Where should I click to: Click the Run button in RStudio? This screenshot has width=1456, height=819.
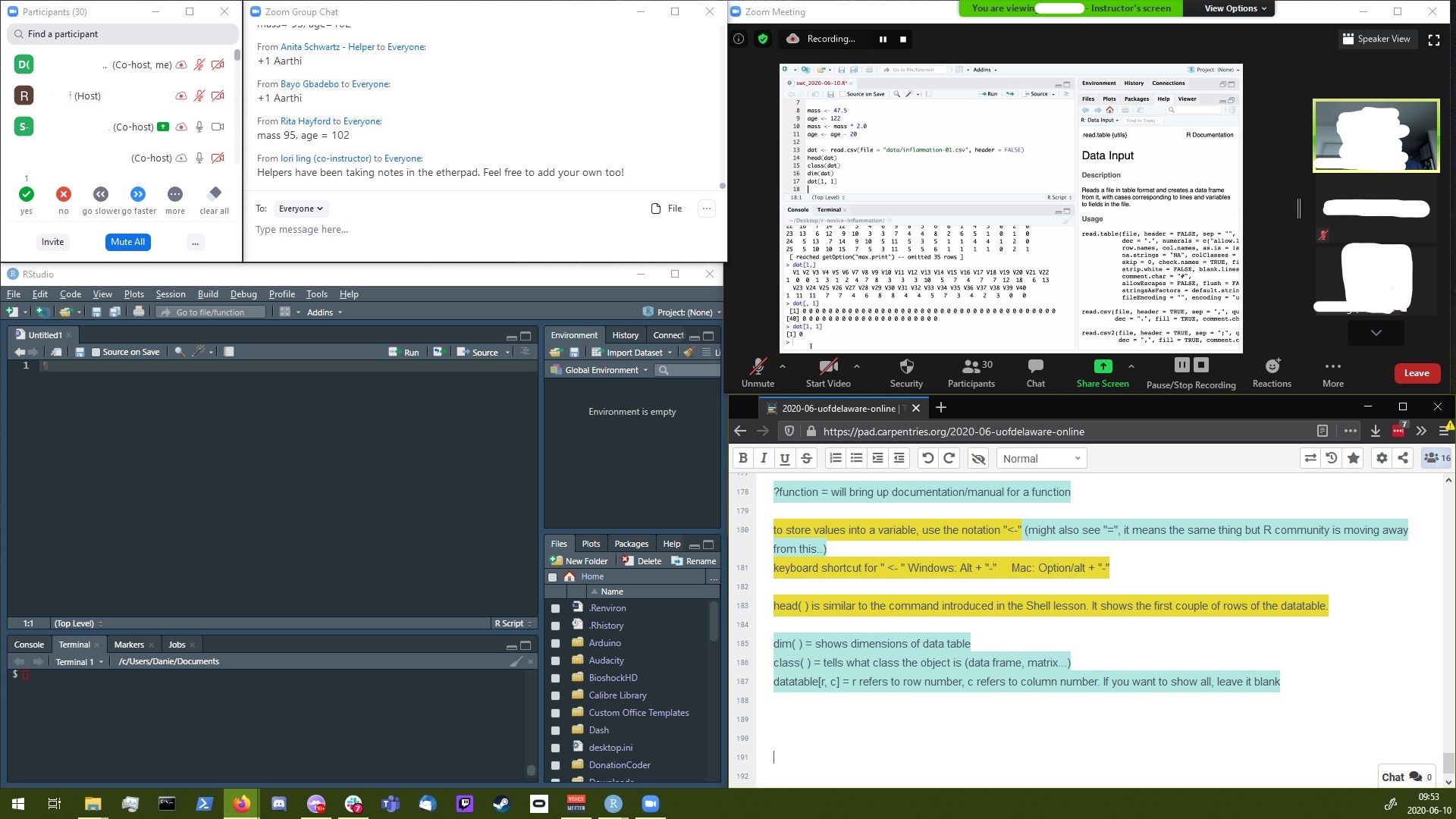point(406,352)
